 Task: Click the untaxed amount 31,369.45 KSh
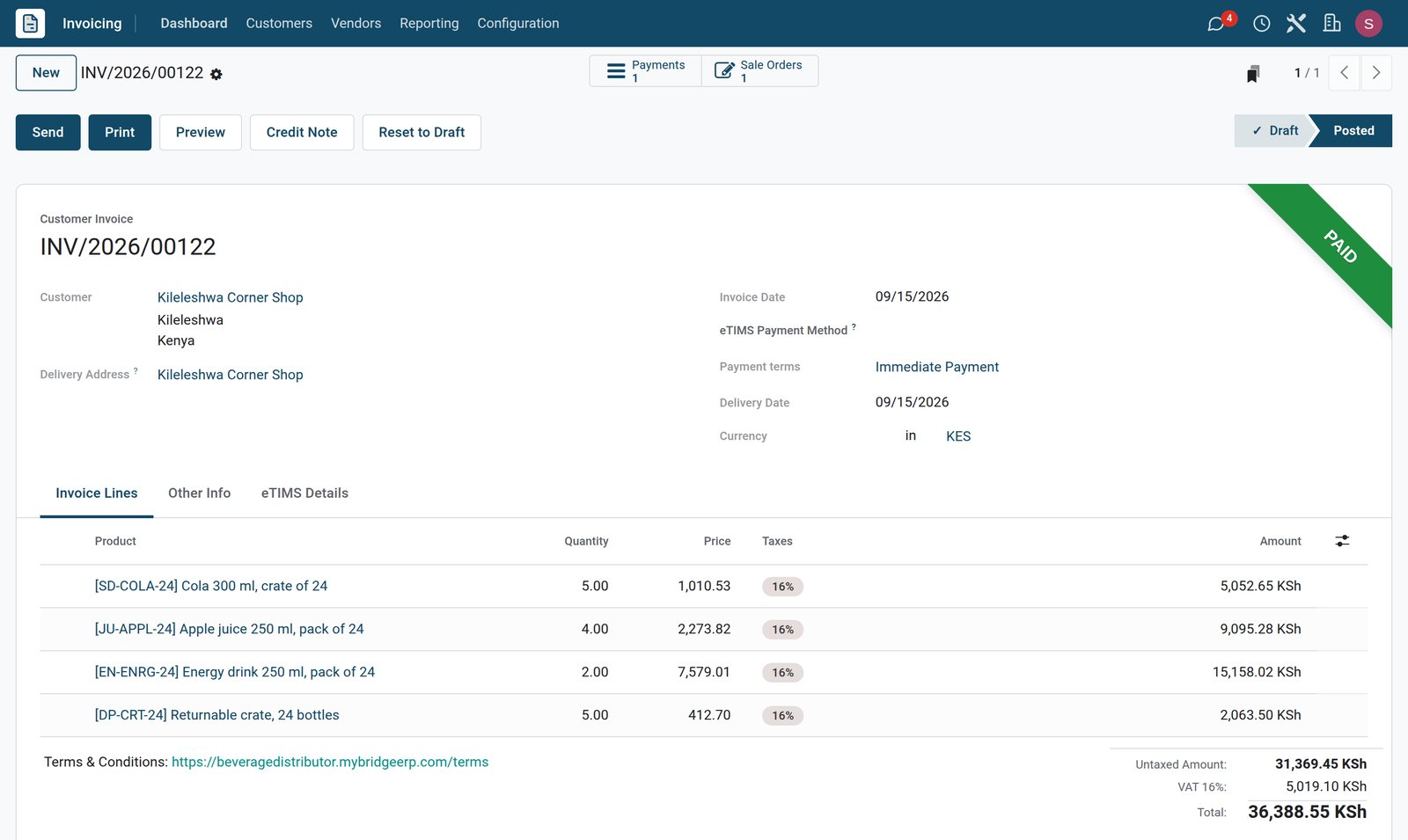(x=1321, y=764)
